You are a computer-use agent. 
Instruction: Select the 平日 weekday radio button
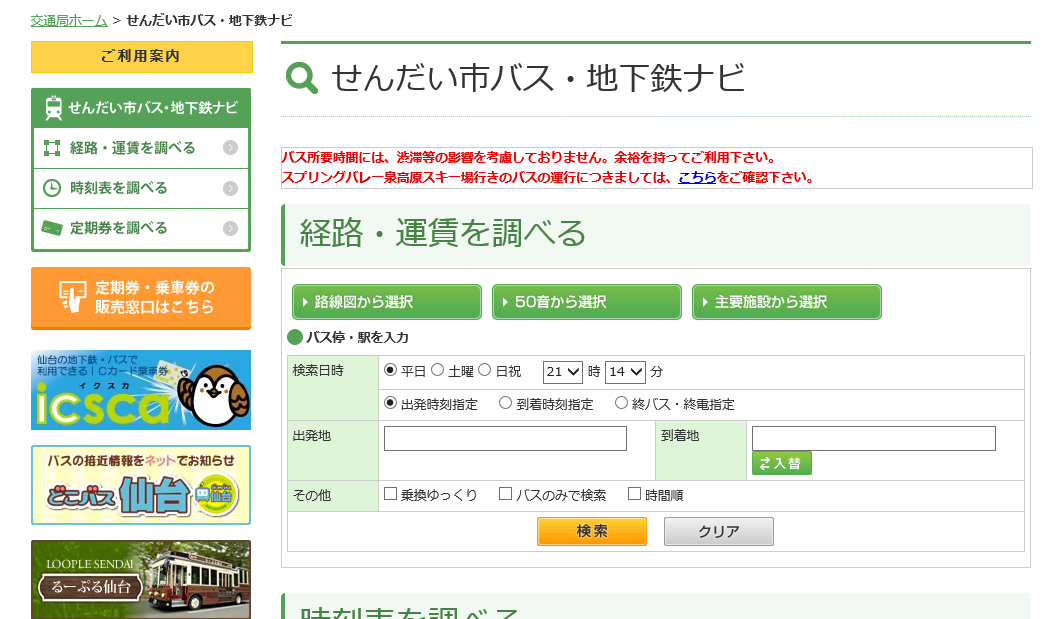coord(389,370)
